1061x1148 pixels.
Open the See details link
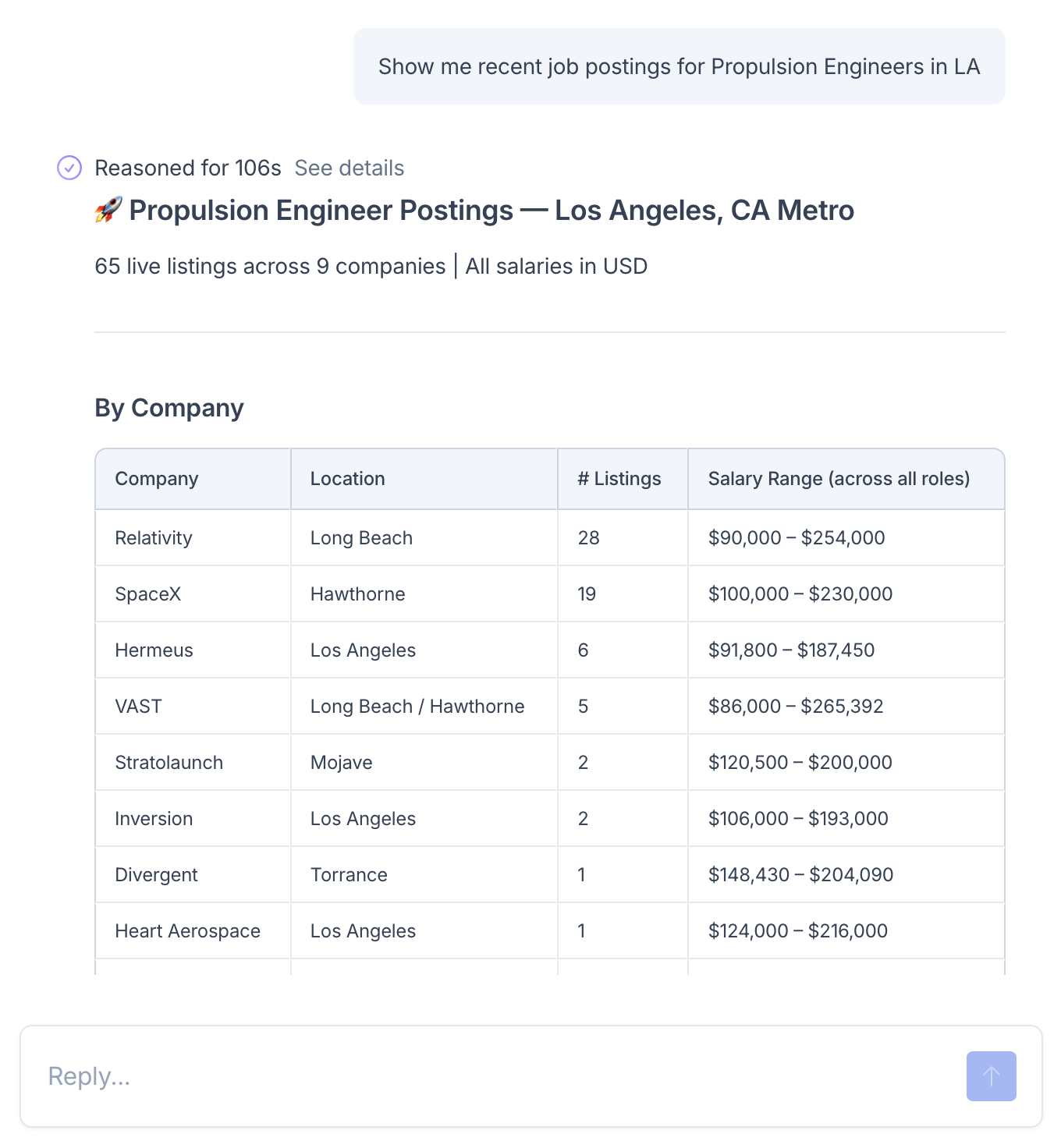[x=349, y=168]
